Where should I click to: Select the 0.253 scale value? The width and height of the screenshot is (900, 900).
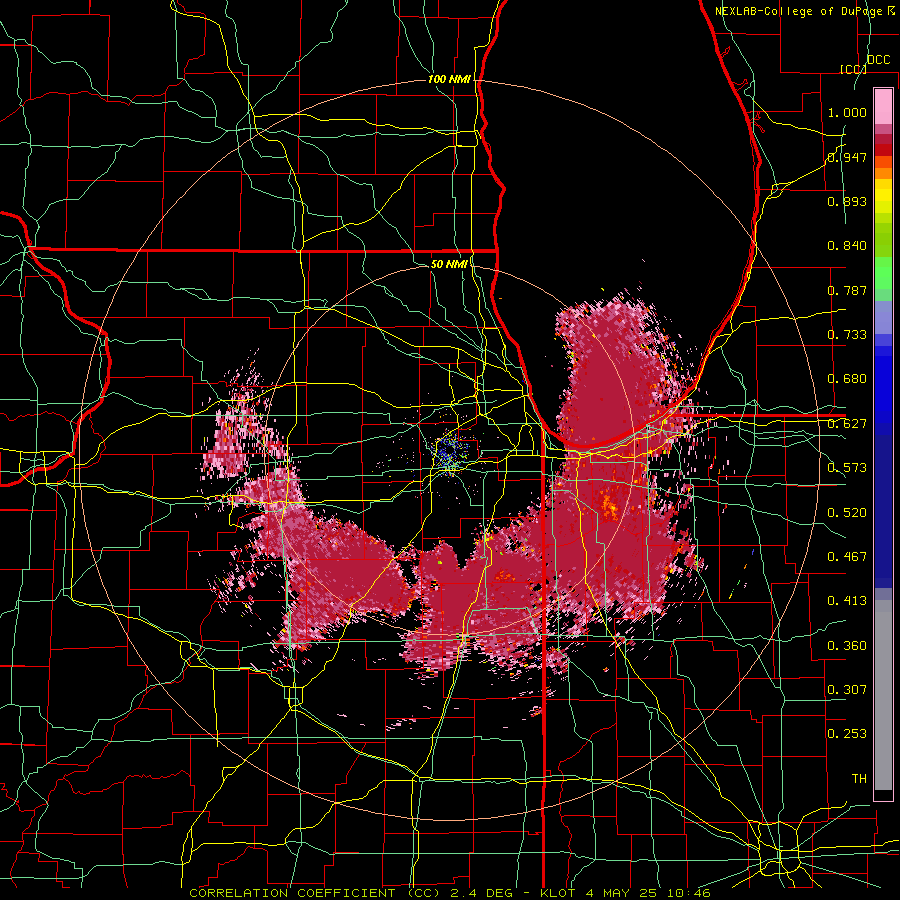point(847,734)
